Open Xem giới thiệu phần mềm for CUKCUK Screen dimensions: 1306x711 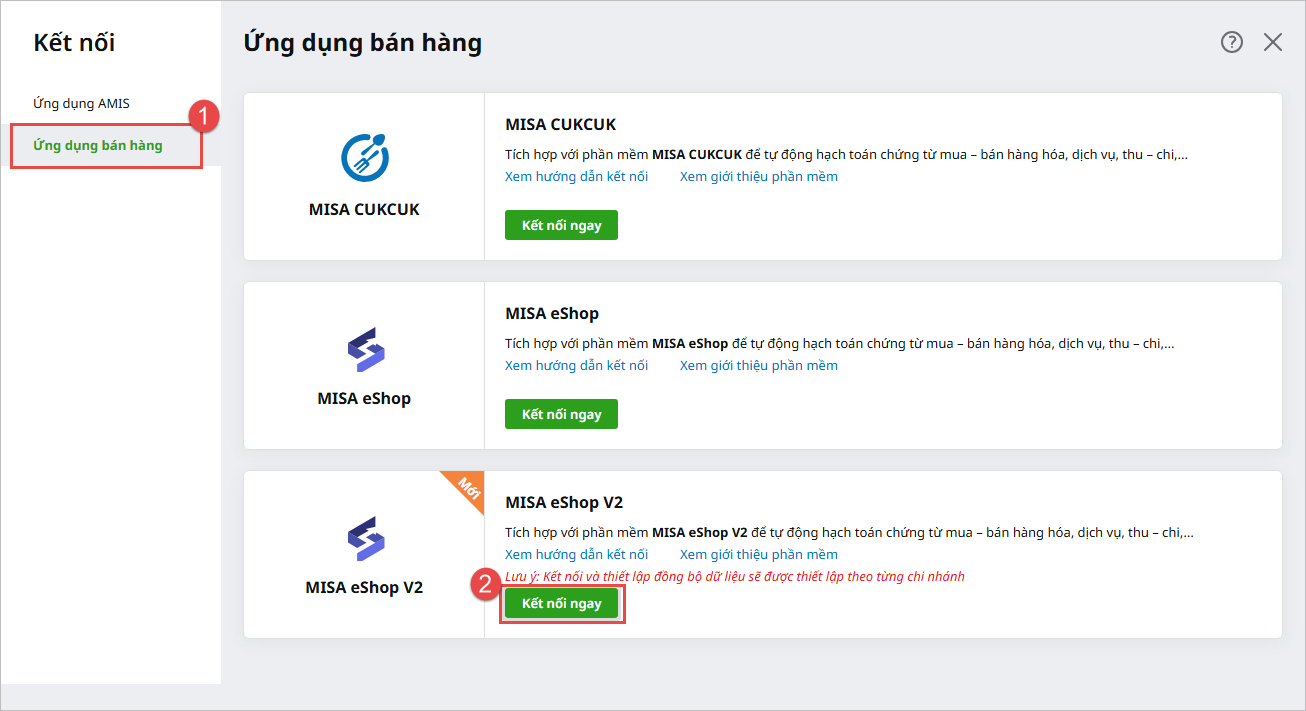coord(759,177)
